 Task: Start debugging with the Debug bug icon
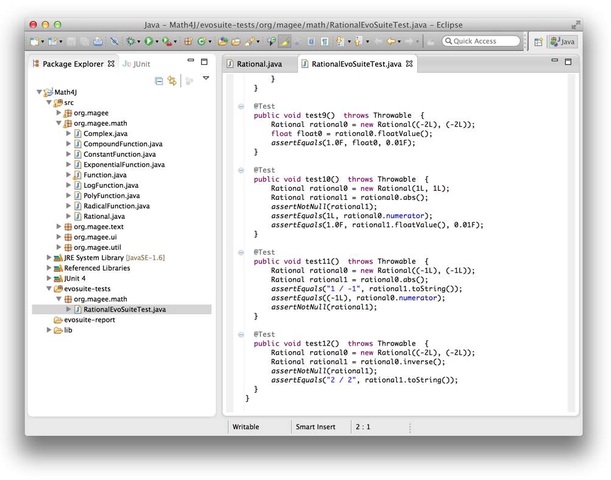point(130,41)
